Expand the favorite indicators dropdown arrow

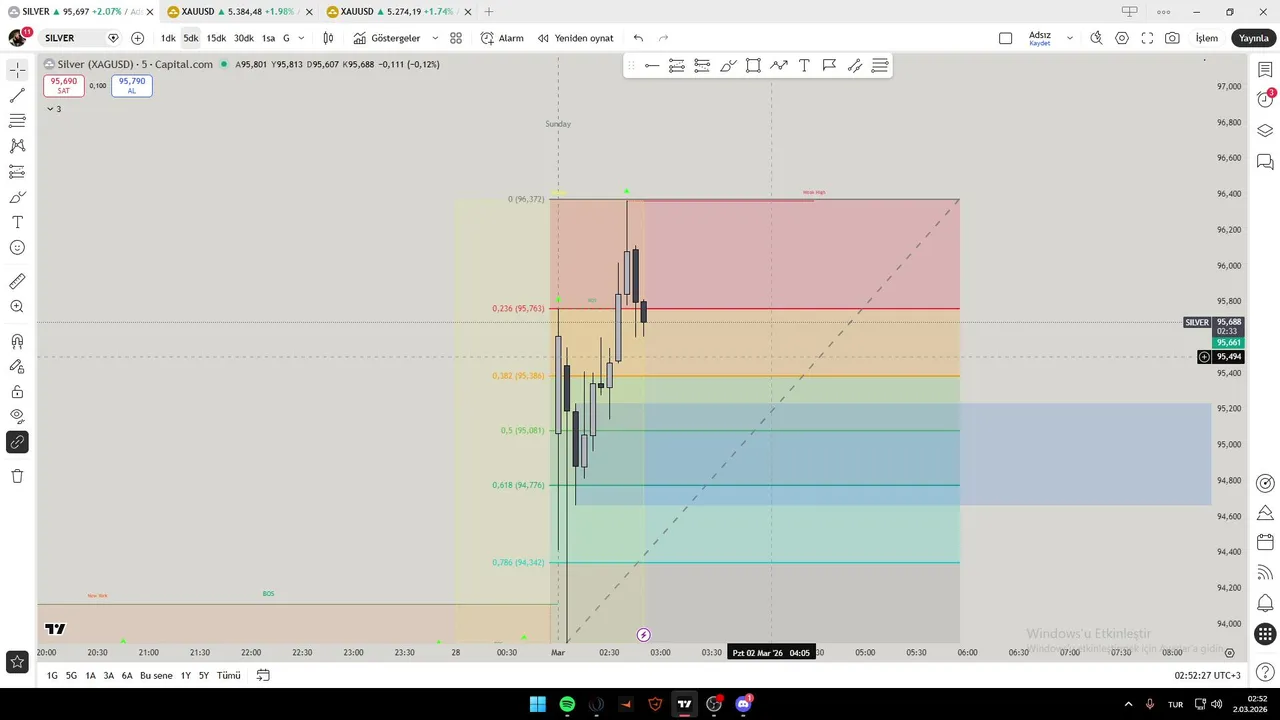(435, 38)
